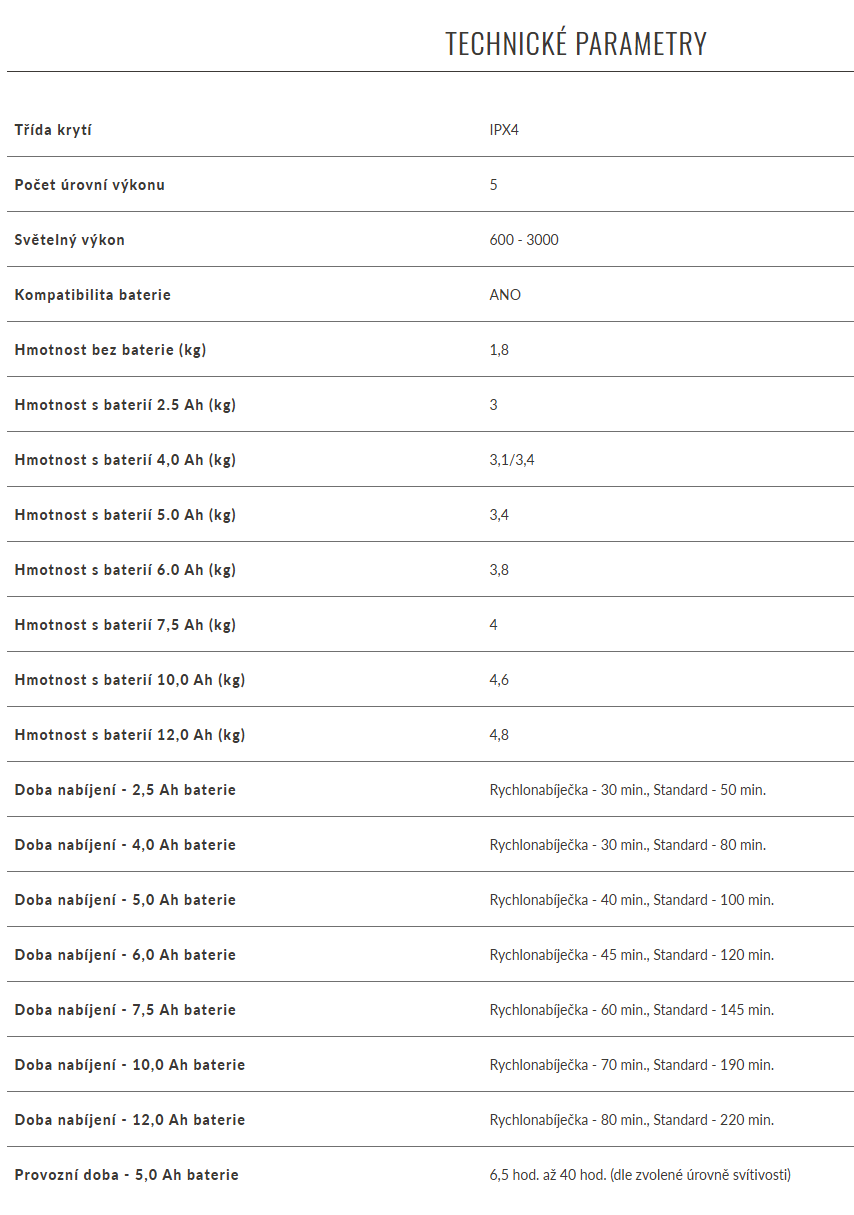Click the Hmotnost bez baterie (kg) label
Screen dimensions: 854x1215
point(111,350)
